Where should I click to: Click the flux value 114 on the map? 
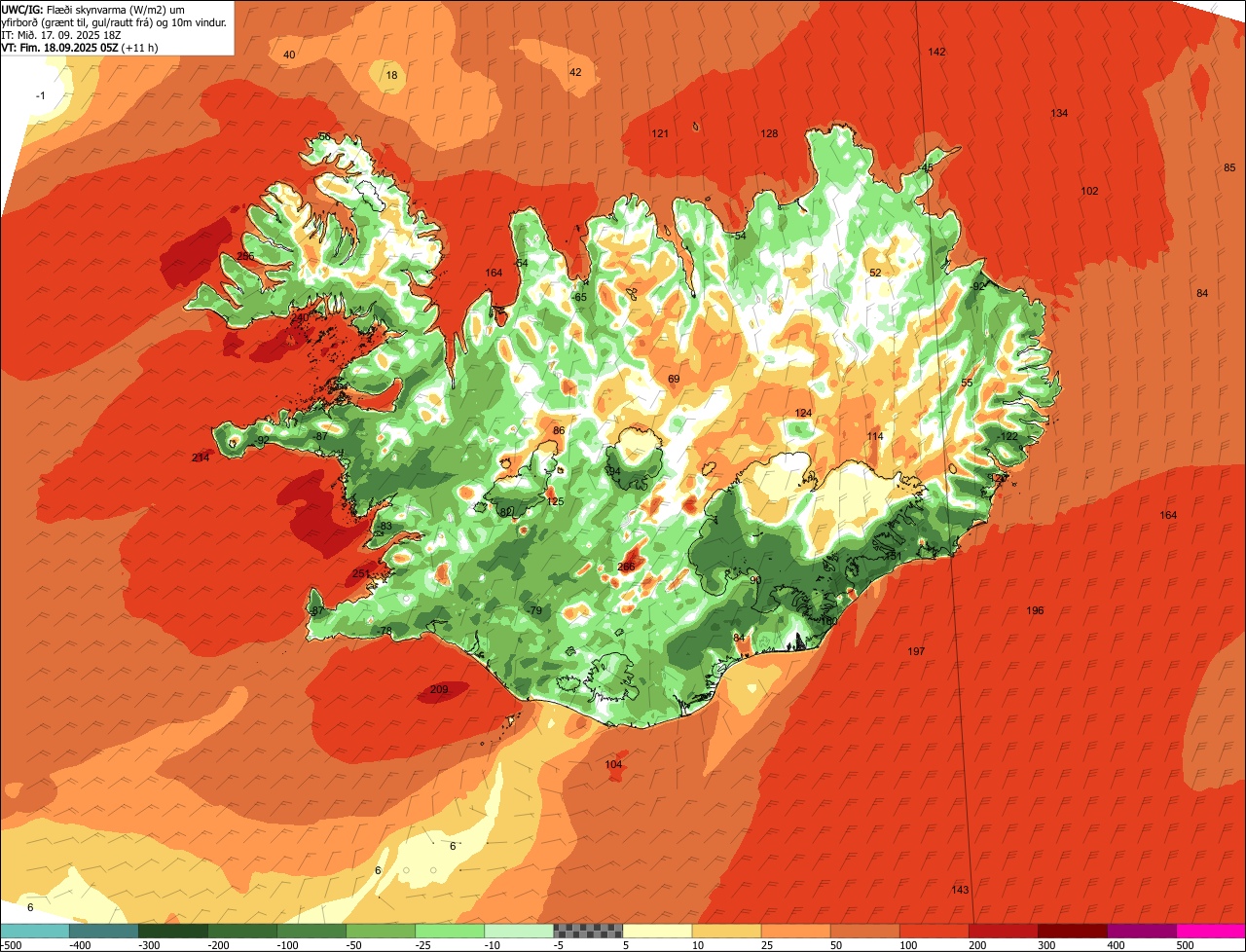pyautogui.click(x=875, y=437)
